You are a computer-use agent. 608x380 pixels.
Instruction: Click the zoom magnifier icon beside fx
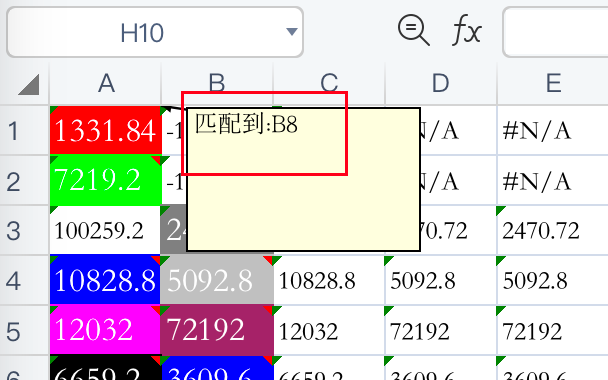tap(413, 30)
